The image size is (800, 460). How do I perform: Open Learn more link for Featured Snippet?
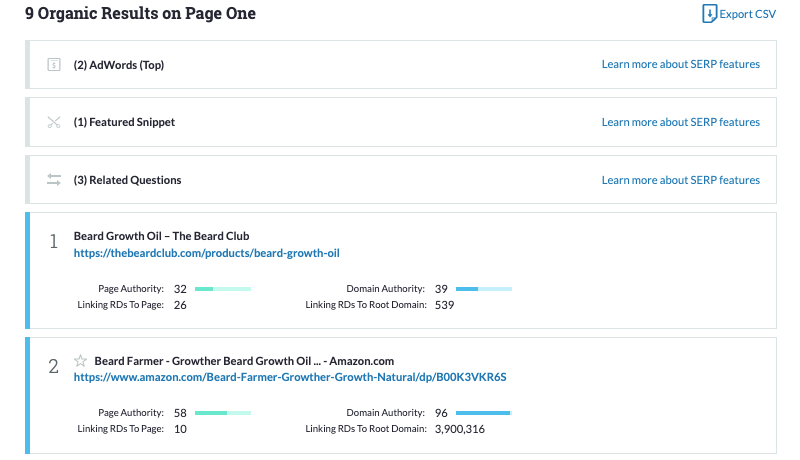coord(680,123)
